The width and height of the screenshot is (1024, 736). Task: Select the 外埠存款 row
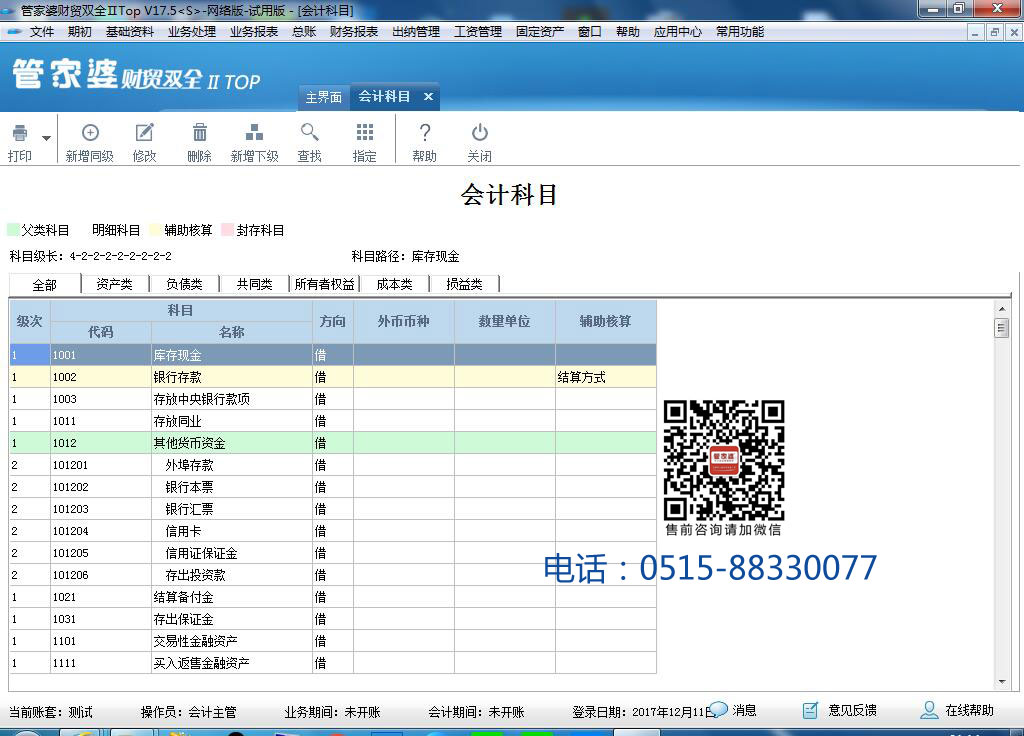(x=333, y=465)
